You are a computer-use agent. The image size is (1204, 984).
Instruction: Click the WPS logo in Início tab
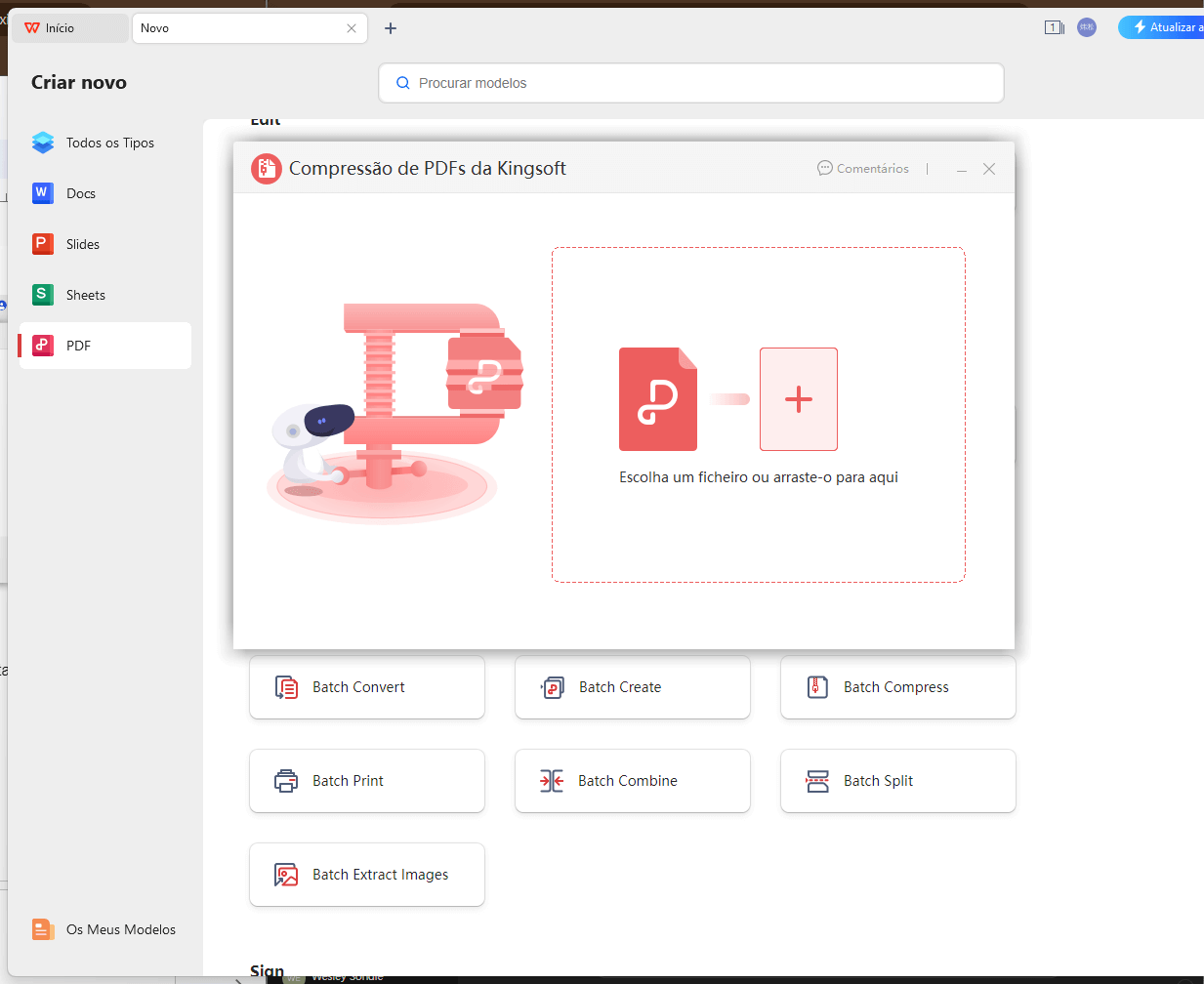click(32, 28)
